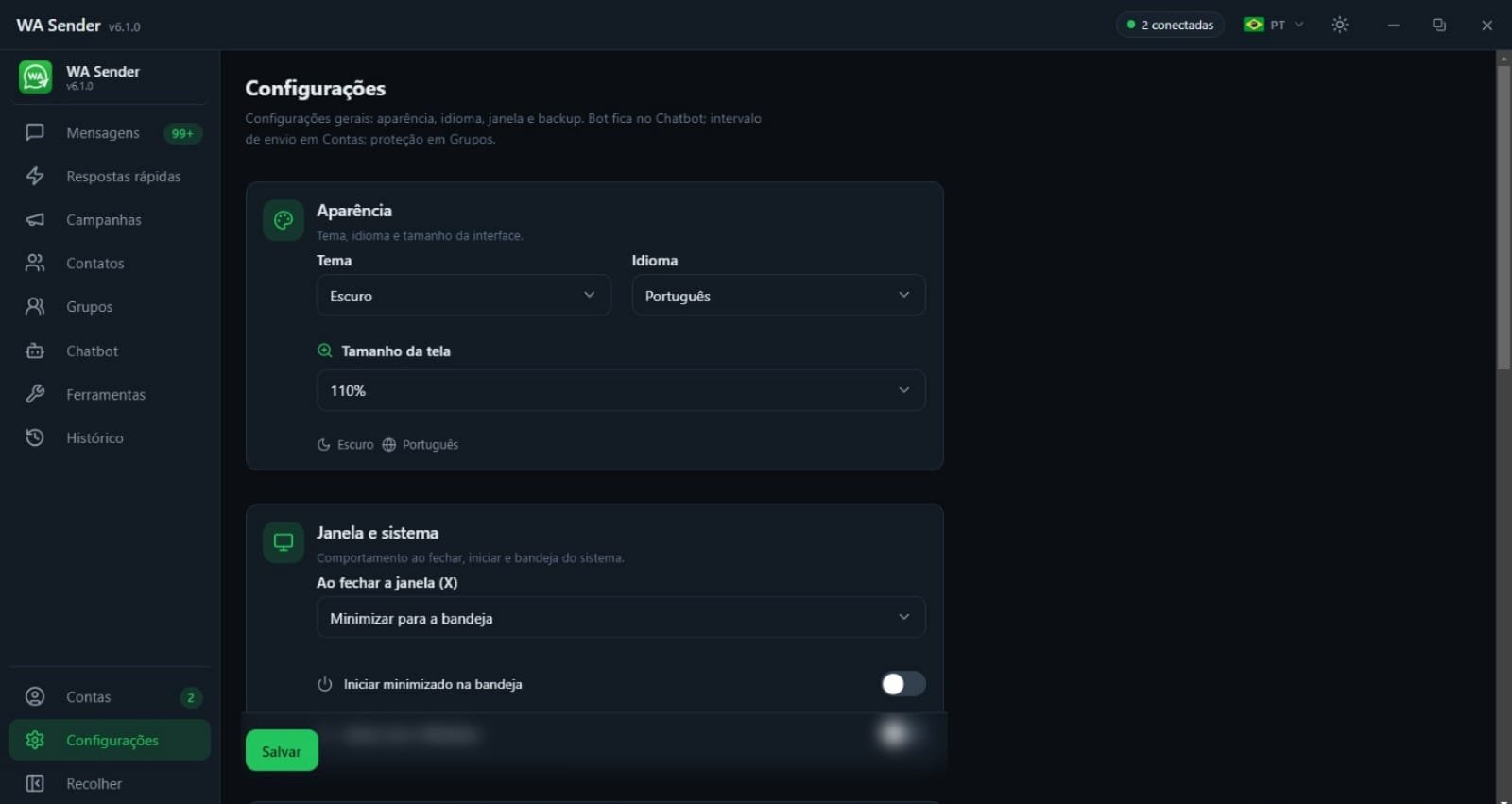Expand the Idioma dropdown showing Português
Viewport: 1512px width, 804px height.
point(779,296)
